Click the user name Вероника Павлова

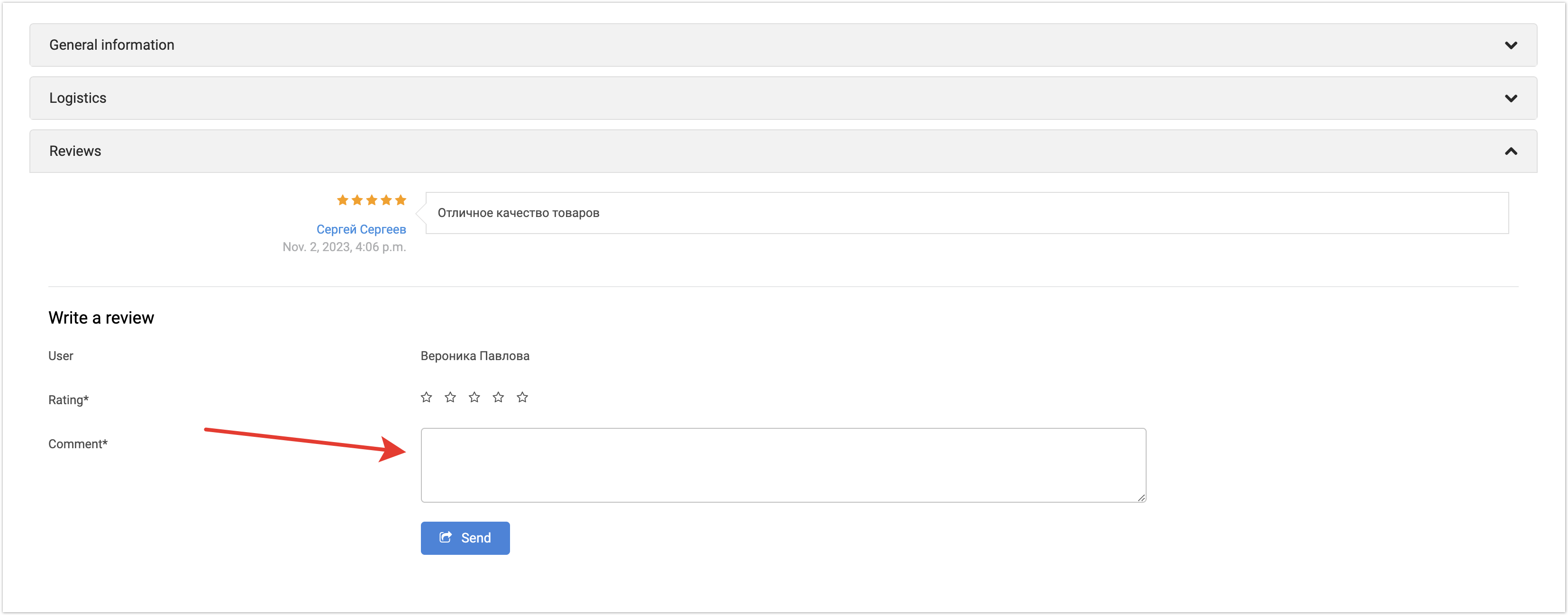[475, 356]
